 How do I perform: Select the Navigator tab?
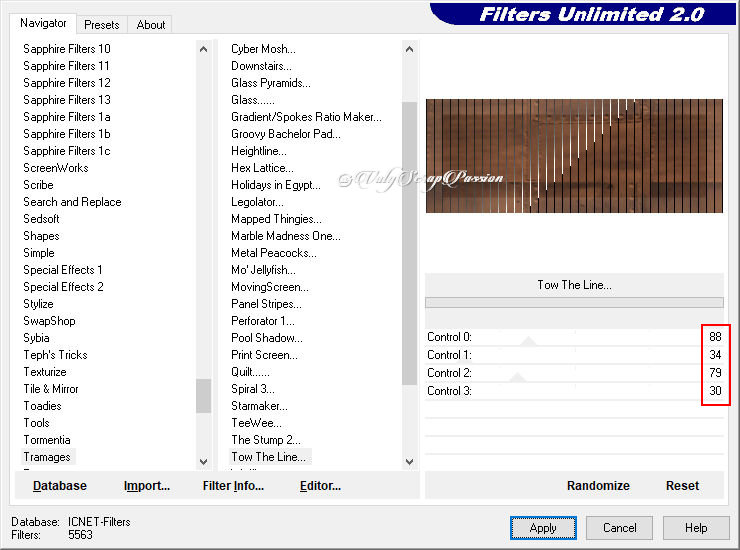pos(43,23)
